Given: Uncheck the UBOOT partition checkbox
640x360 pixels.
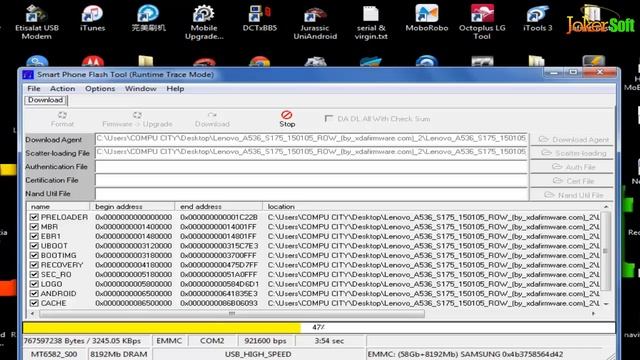Looking at the screenshot, I should tap(34, 246).
